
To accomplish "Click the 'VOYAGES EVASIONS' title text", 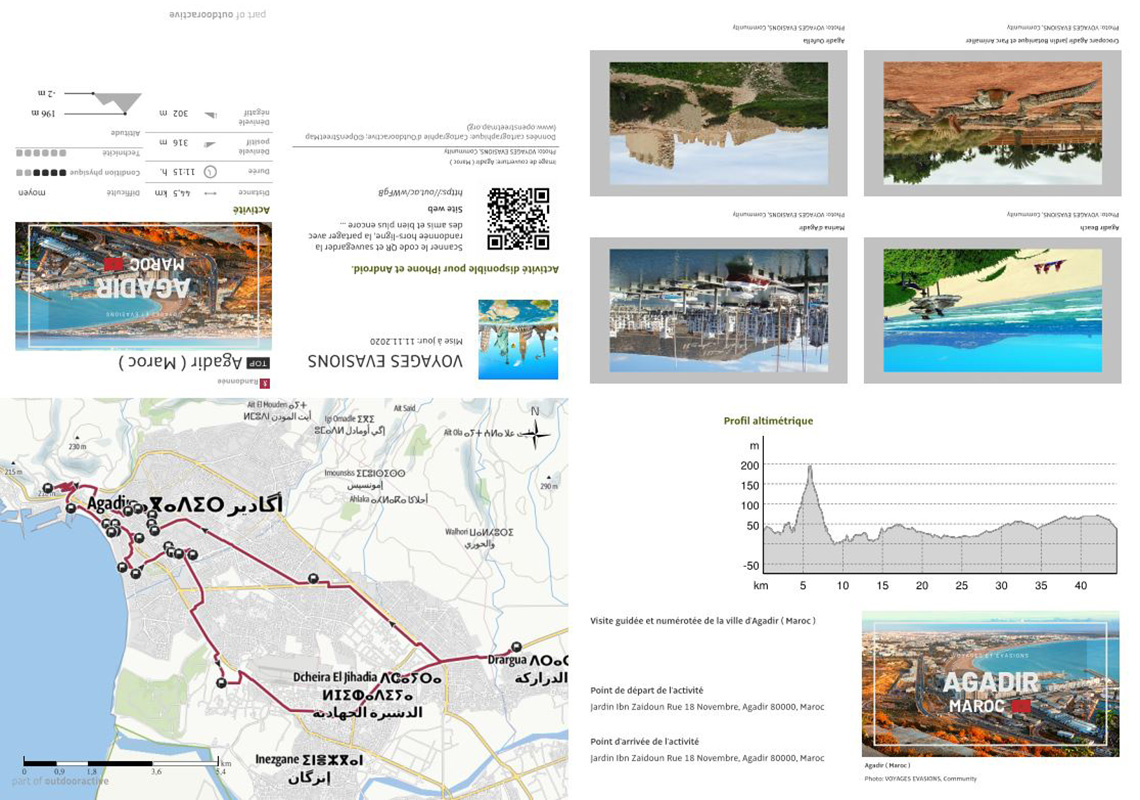I will click(385, 361).
